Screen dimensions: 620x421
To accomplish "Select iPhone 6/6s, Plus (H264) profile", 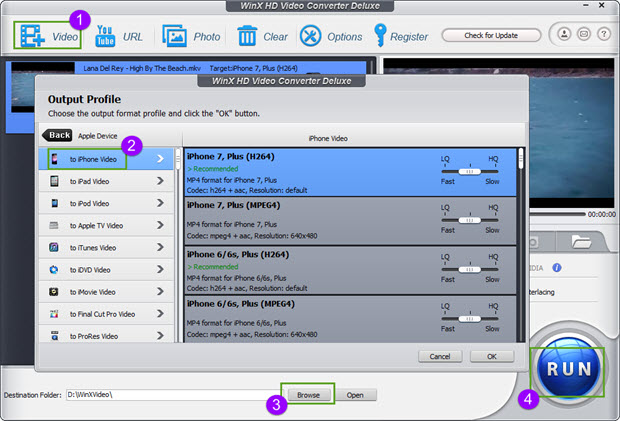I will tap(350, 270).
